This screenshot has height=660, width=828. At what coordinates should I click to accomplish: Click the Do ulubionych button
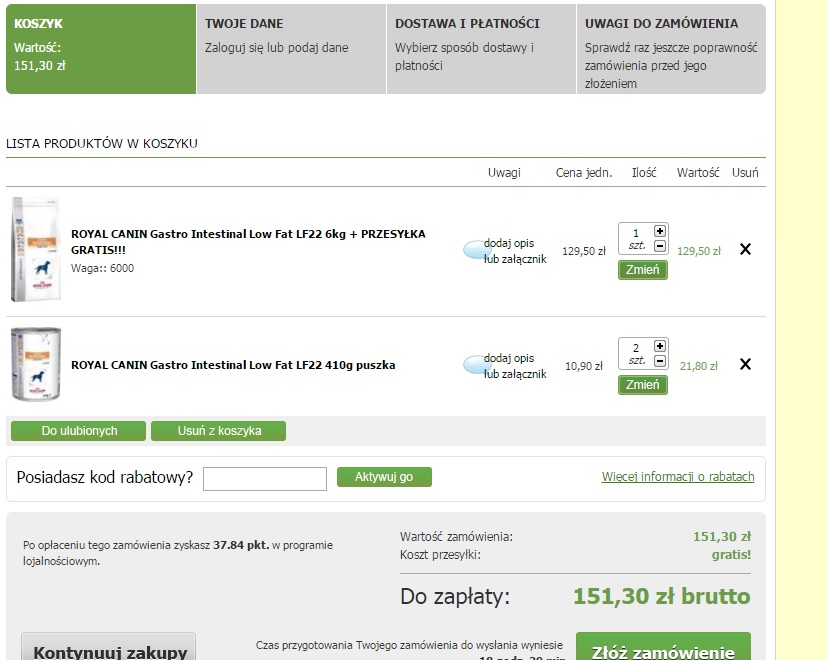click(x=79, y=431)
